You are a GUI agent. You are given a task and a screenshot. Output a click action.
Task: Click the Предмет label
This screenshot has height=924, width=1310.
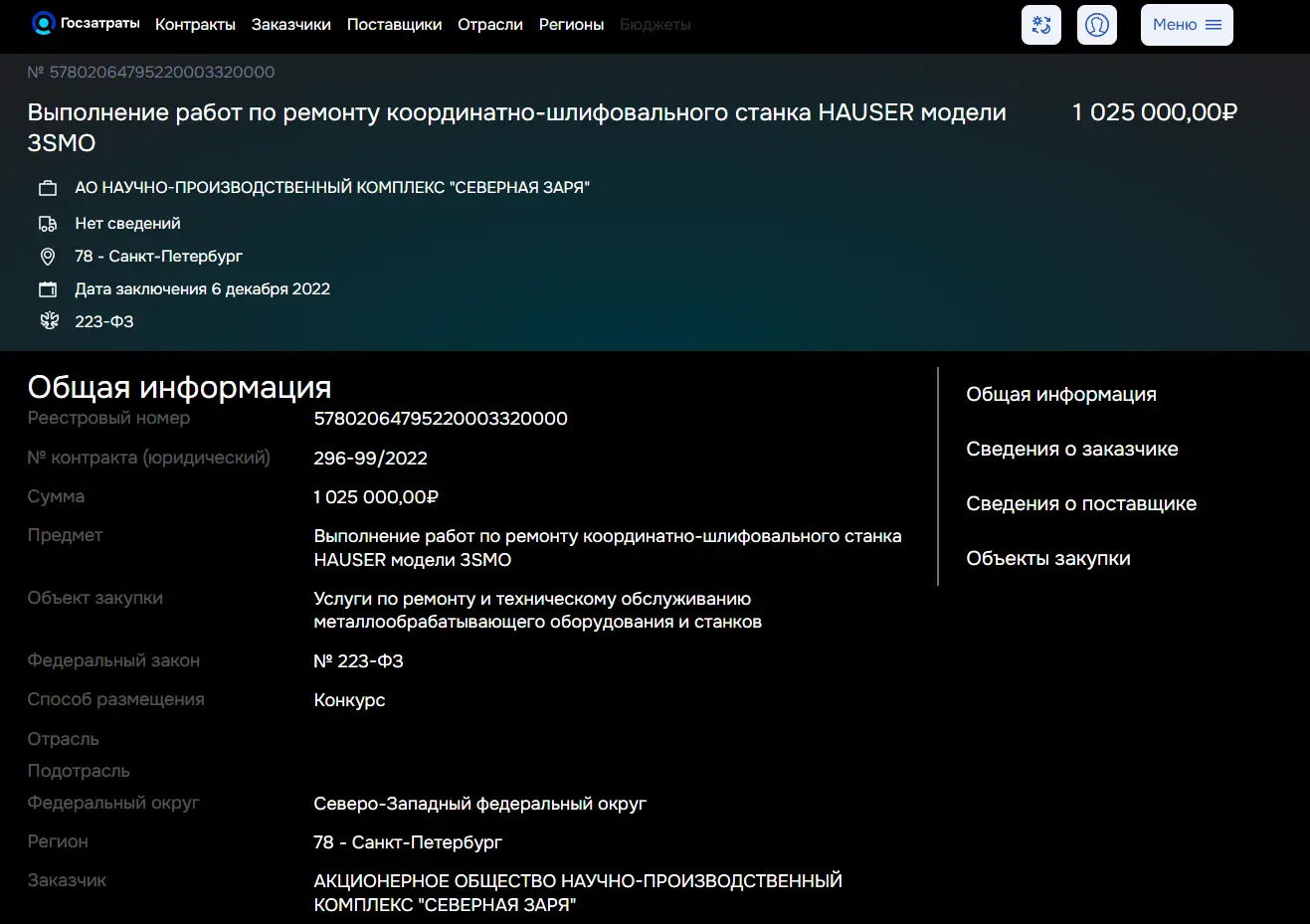pyautogui.click(x=65, y=536)
